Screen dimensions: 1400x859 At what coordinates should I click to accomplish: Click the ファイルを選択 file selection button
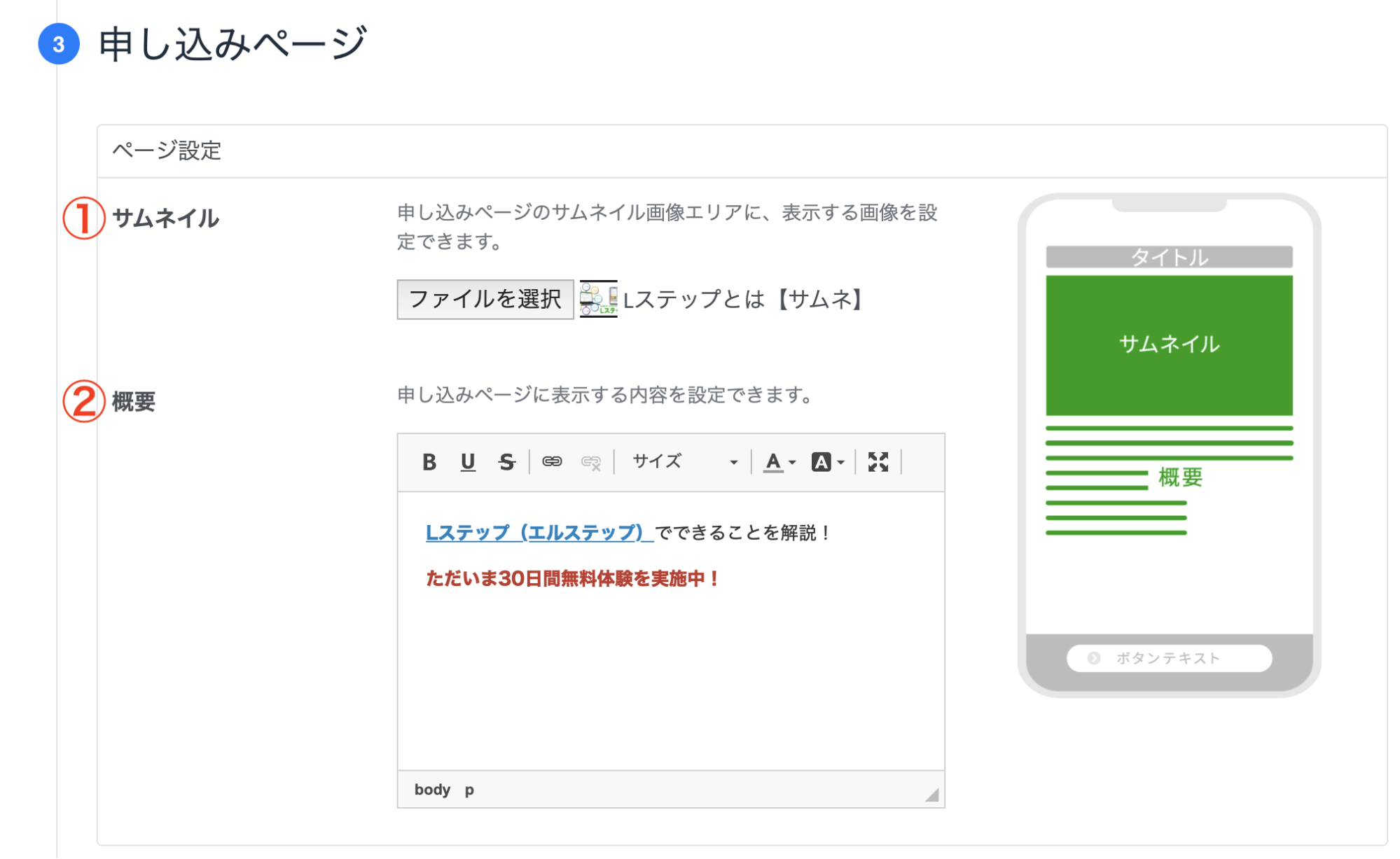(484, 299)
